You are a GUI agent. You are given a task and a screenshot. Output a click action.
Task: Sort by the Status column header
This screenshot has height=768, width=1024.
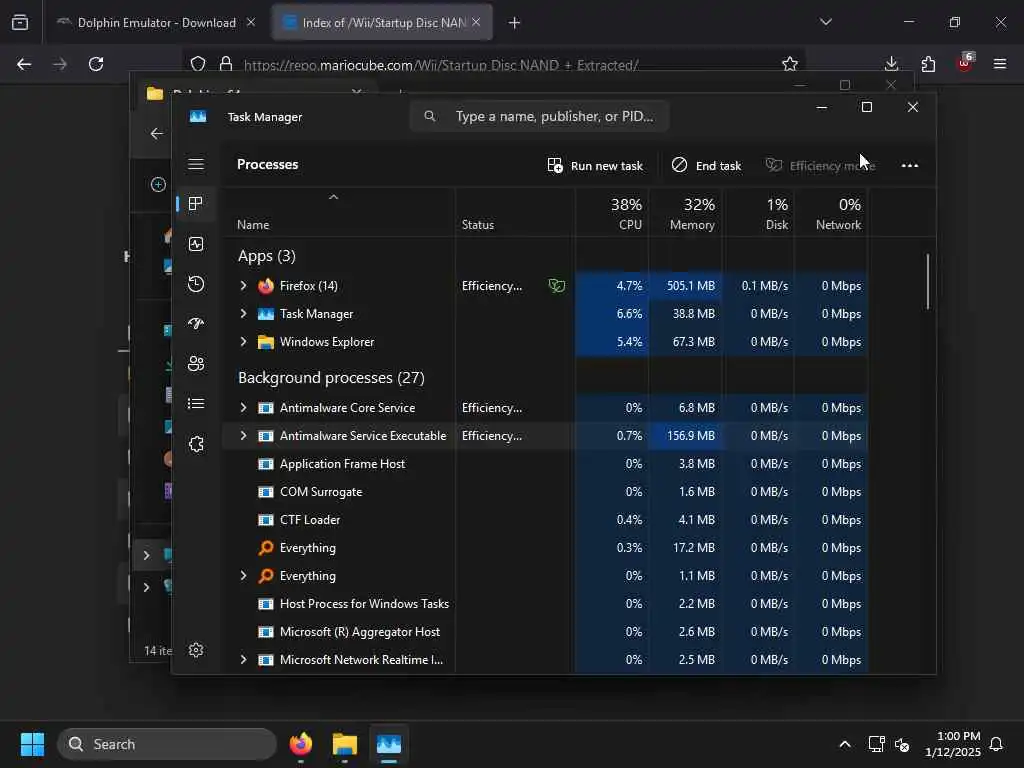coord(515,213)
